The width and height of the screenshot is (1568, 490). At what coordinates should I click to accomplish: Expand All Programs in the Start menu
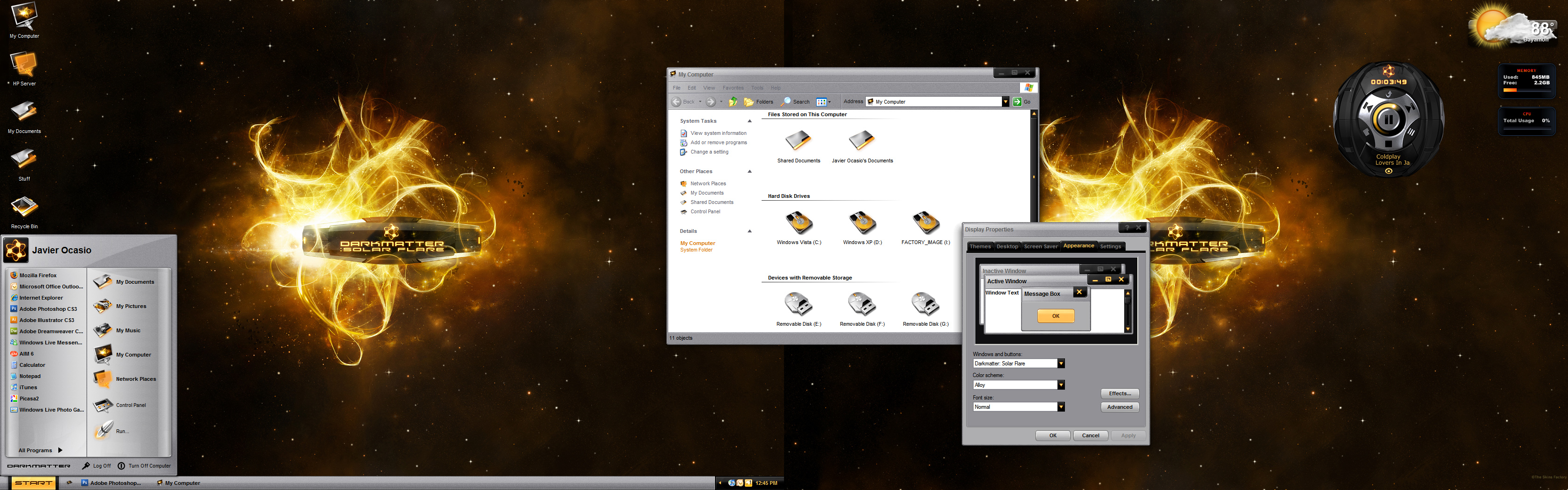tap(40, 450)
